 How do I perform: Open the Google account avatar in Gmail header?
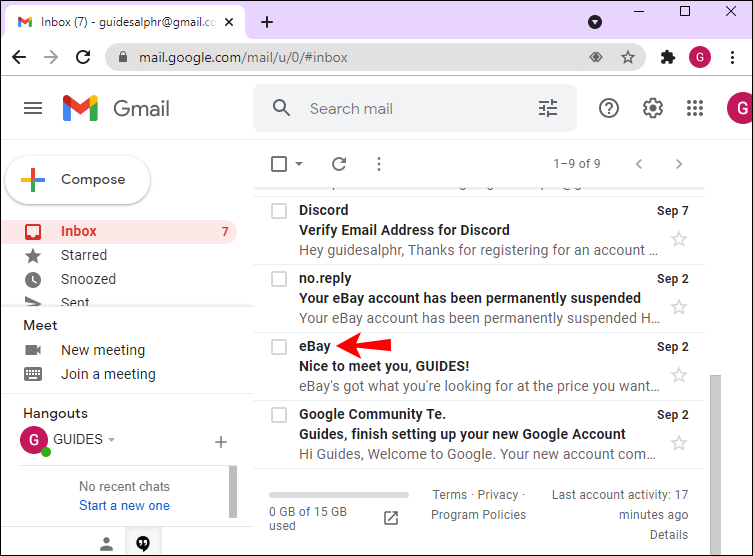coord(741,108)
